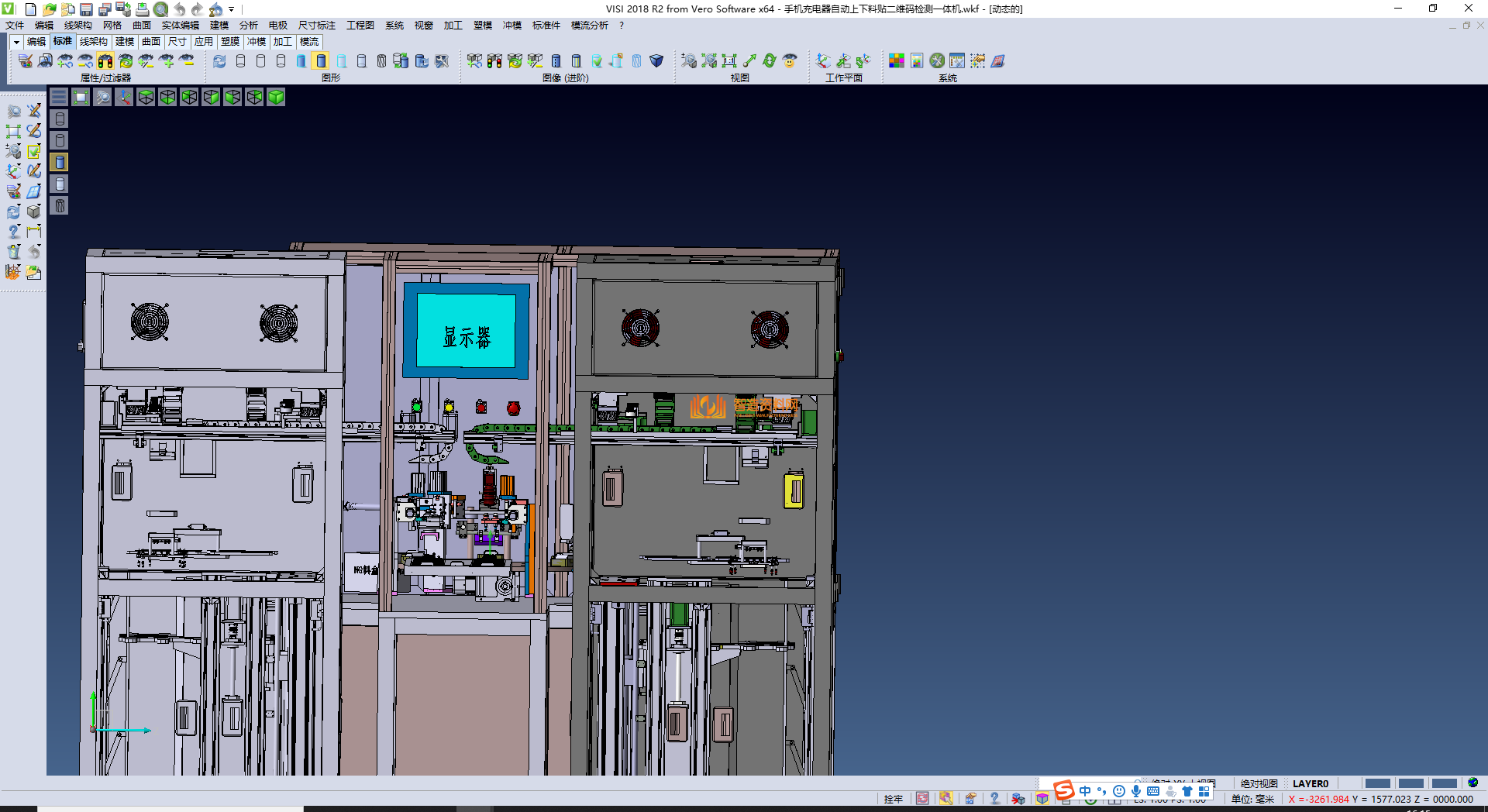
Task: Select the solid green cube view
Action: click(276, 97)
